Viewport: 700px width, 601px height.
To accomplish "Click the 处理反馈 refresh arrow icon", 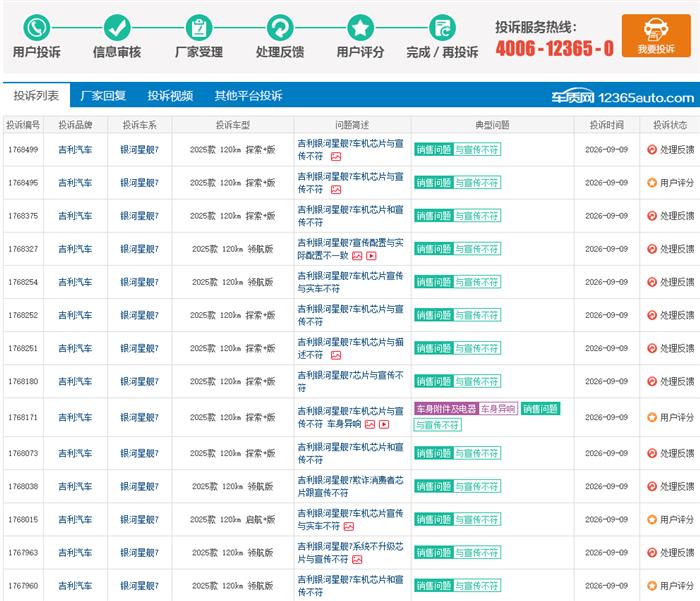I will pos(280,28).
